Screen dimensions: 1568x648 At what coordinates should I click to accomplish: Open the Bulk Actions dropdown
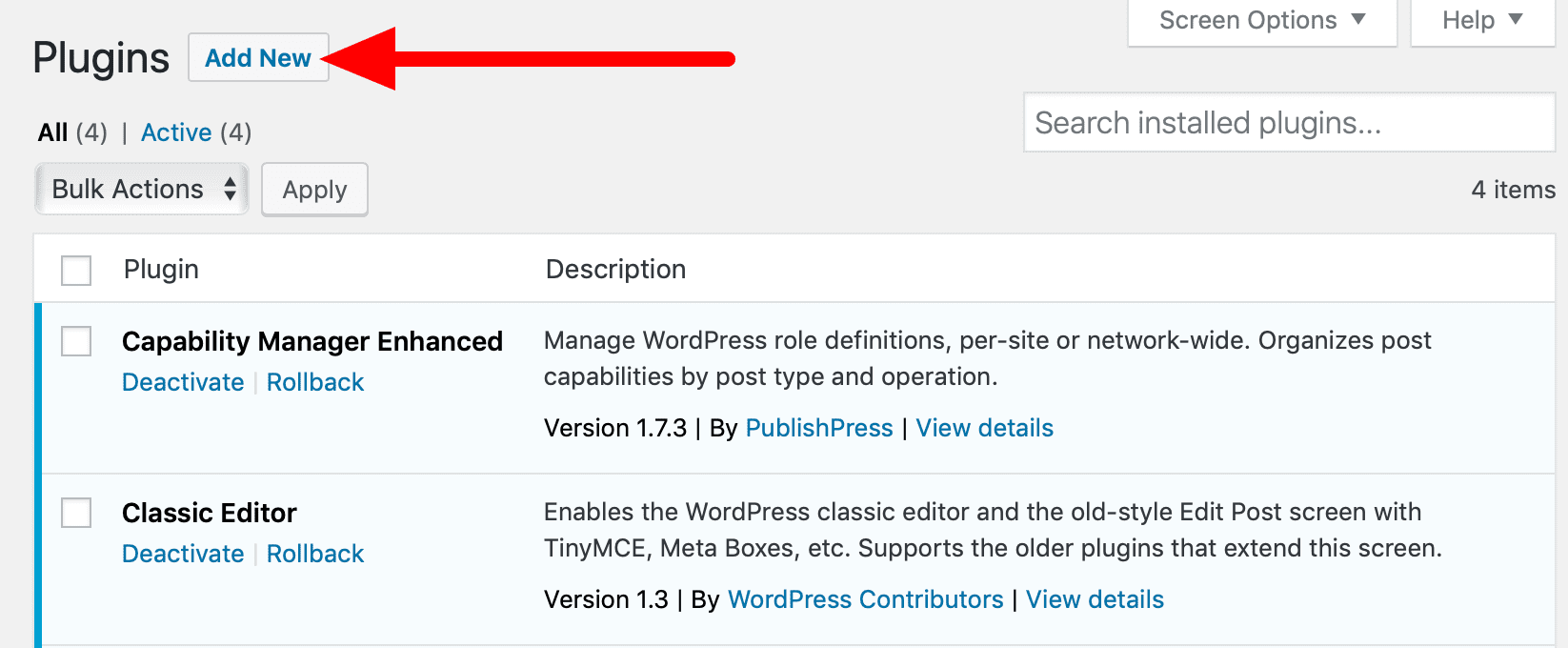142,190
